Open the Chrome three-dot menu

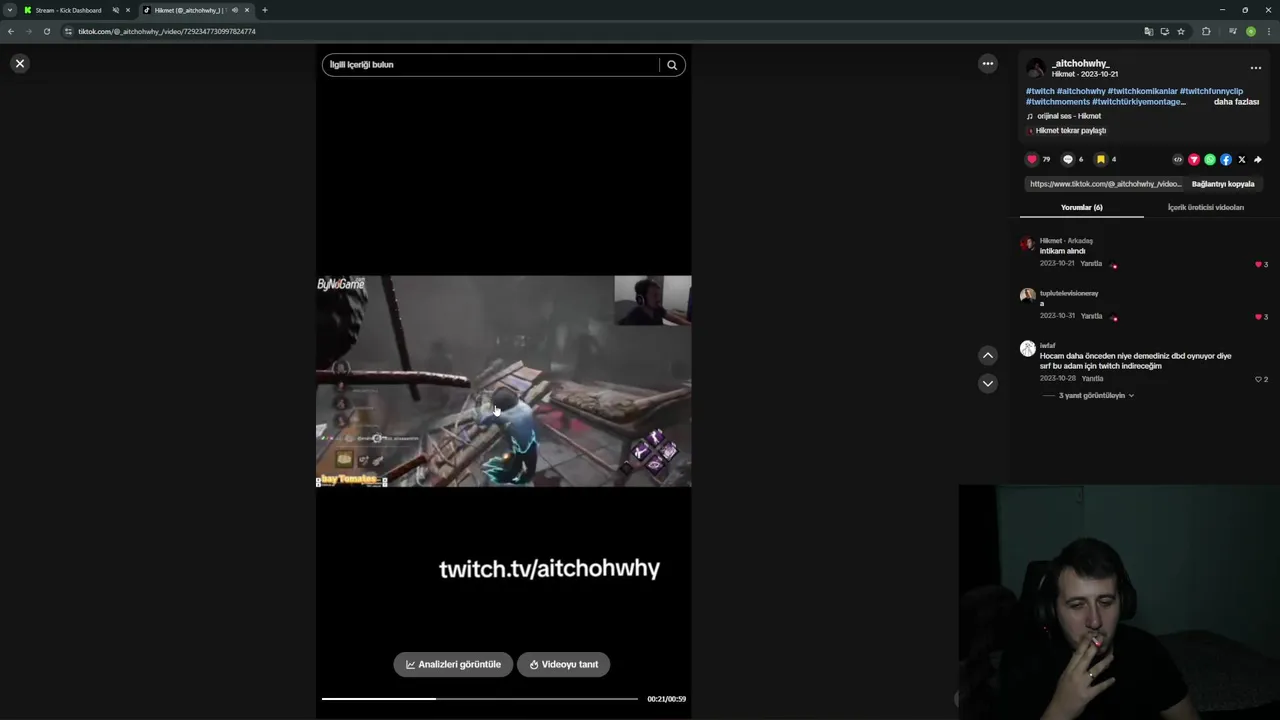[x=1269, y=31]
